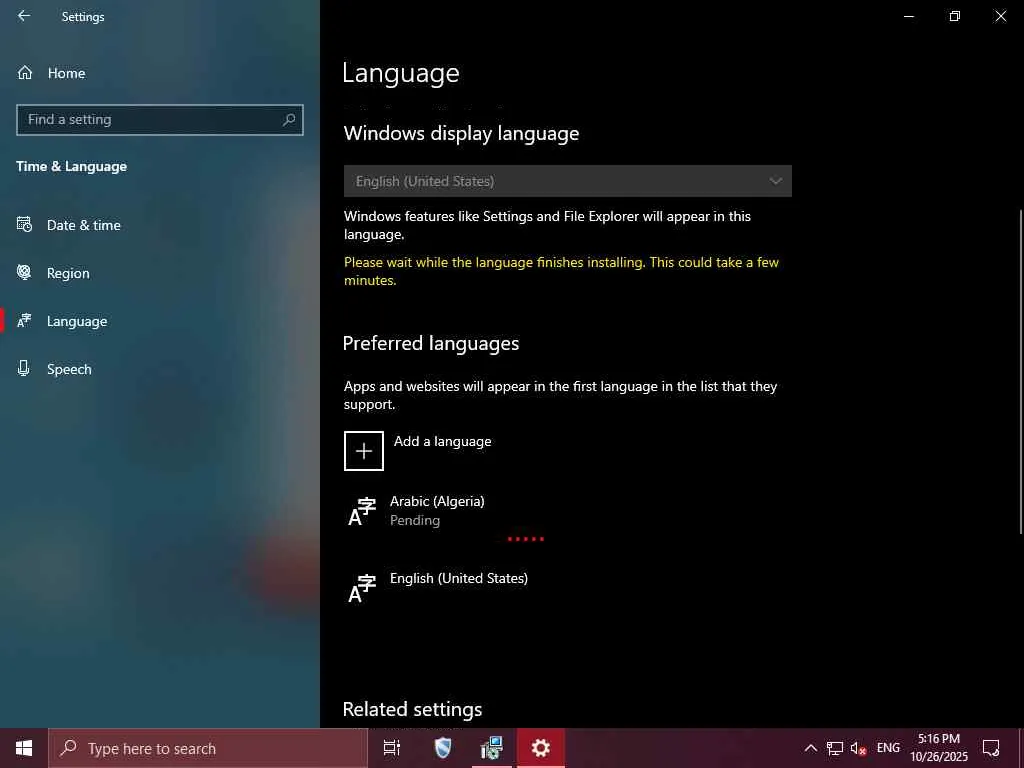The width and height of the screenshot is (1024, 768).
Task: Select the Arabic (Algeria) language entry
Action: coord(568,511)
